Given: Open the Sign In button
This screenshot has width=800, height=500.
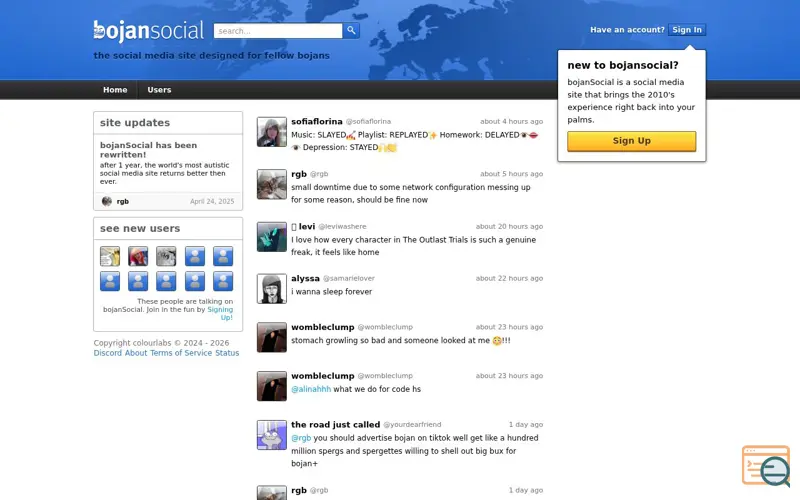Looking at the screenshot, I should [x=687, y=30].
